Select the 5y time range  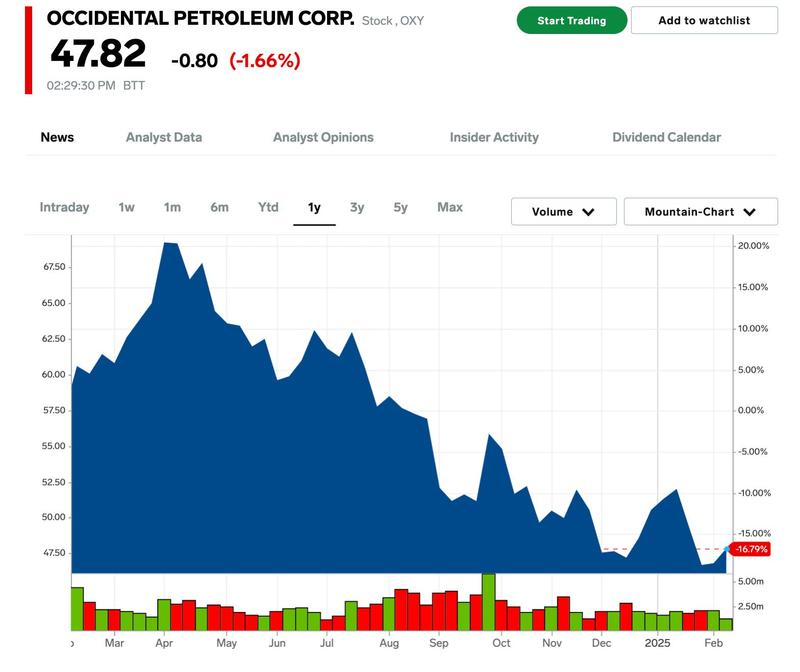400,208
